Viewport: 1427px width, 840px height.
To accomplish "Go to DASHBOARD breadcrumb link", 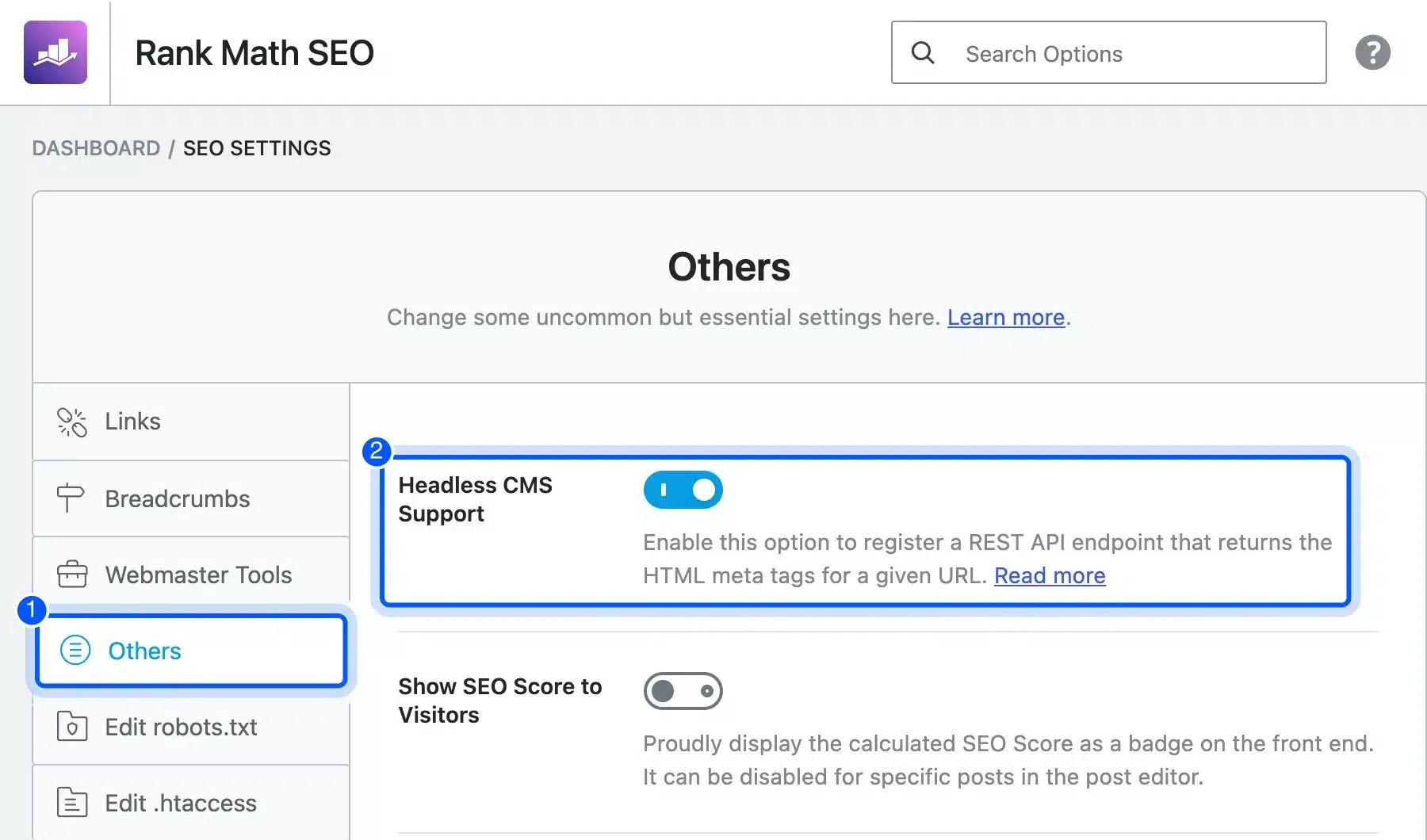I will [96, 148].
